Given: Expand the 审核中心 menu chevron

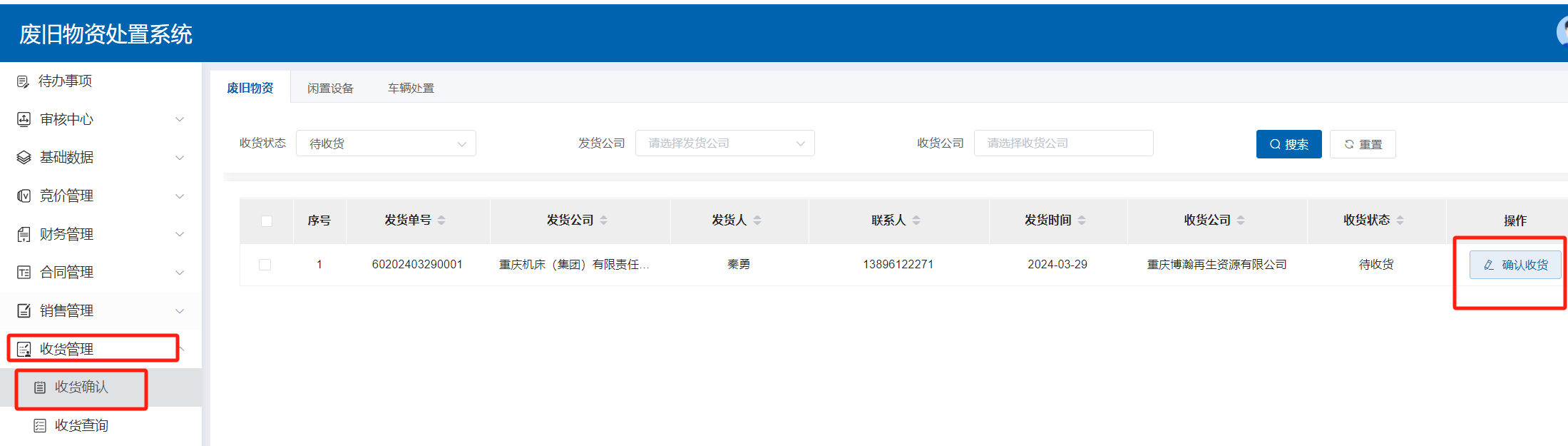Looking at the screenshot, I should coord(180,119).
